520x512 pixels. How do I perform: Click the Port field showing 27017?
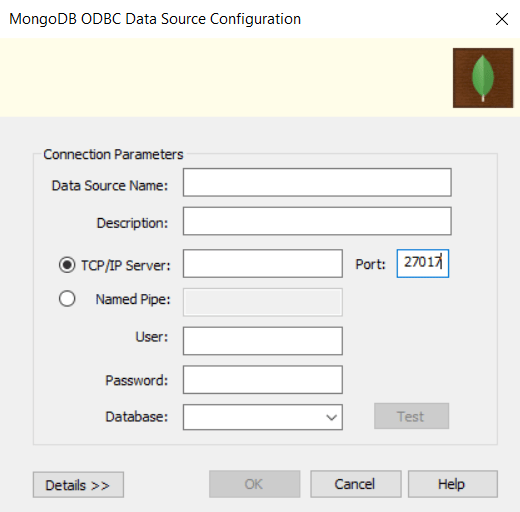point(423,263)
